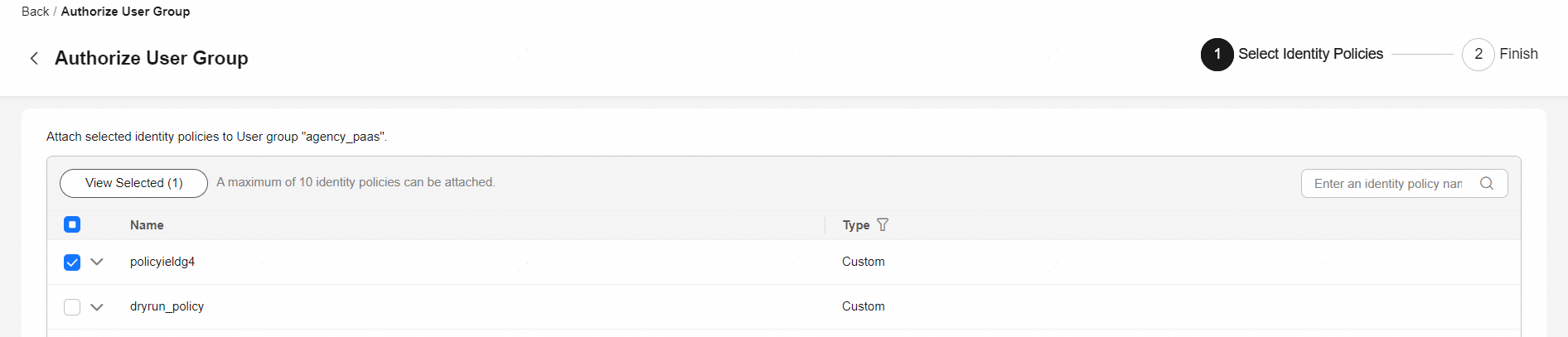Click the Name column header
Image resolution: width=1568 pixels, height=337 pixels.
[x=147, y=225]
